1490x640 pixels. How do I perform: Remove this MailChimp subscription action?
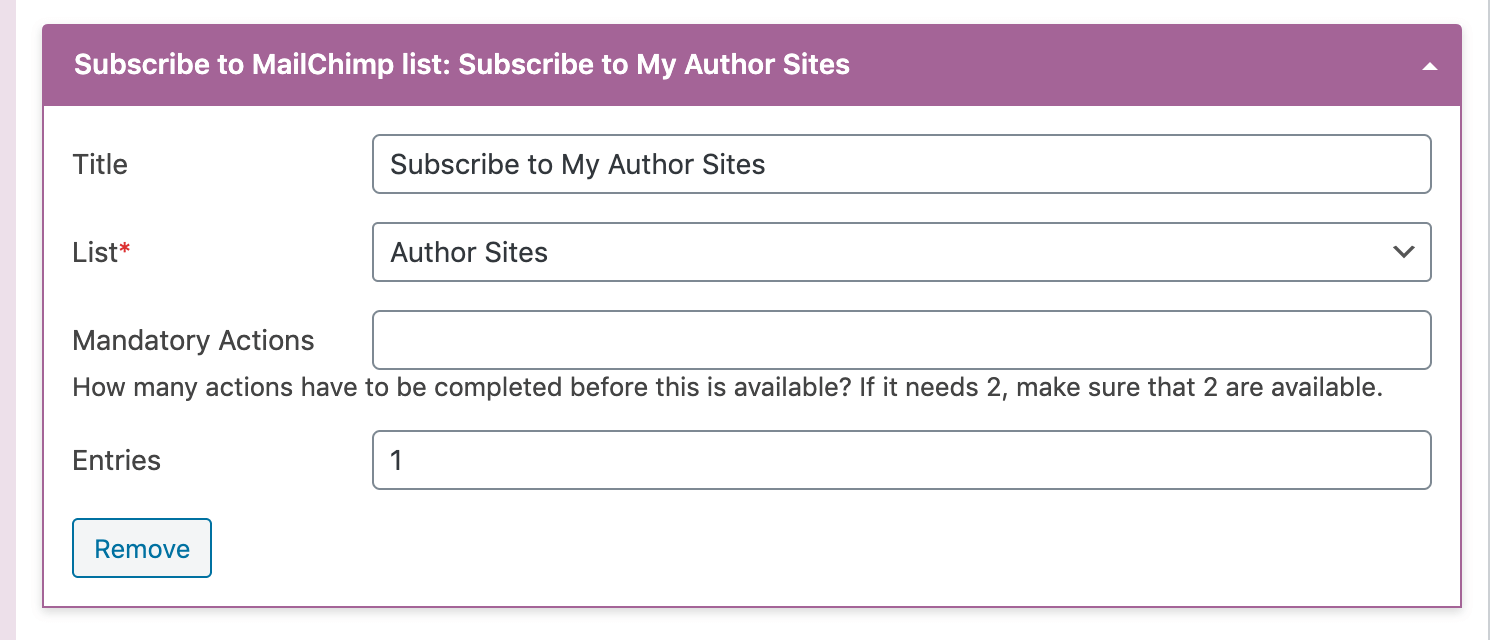(x=141, y=548)
